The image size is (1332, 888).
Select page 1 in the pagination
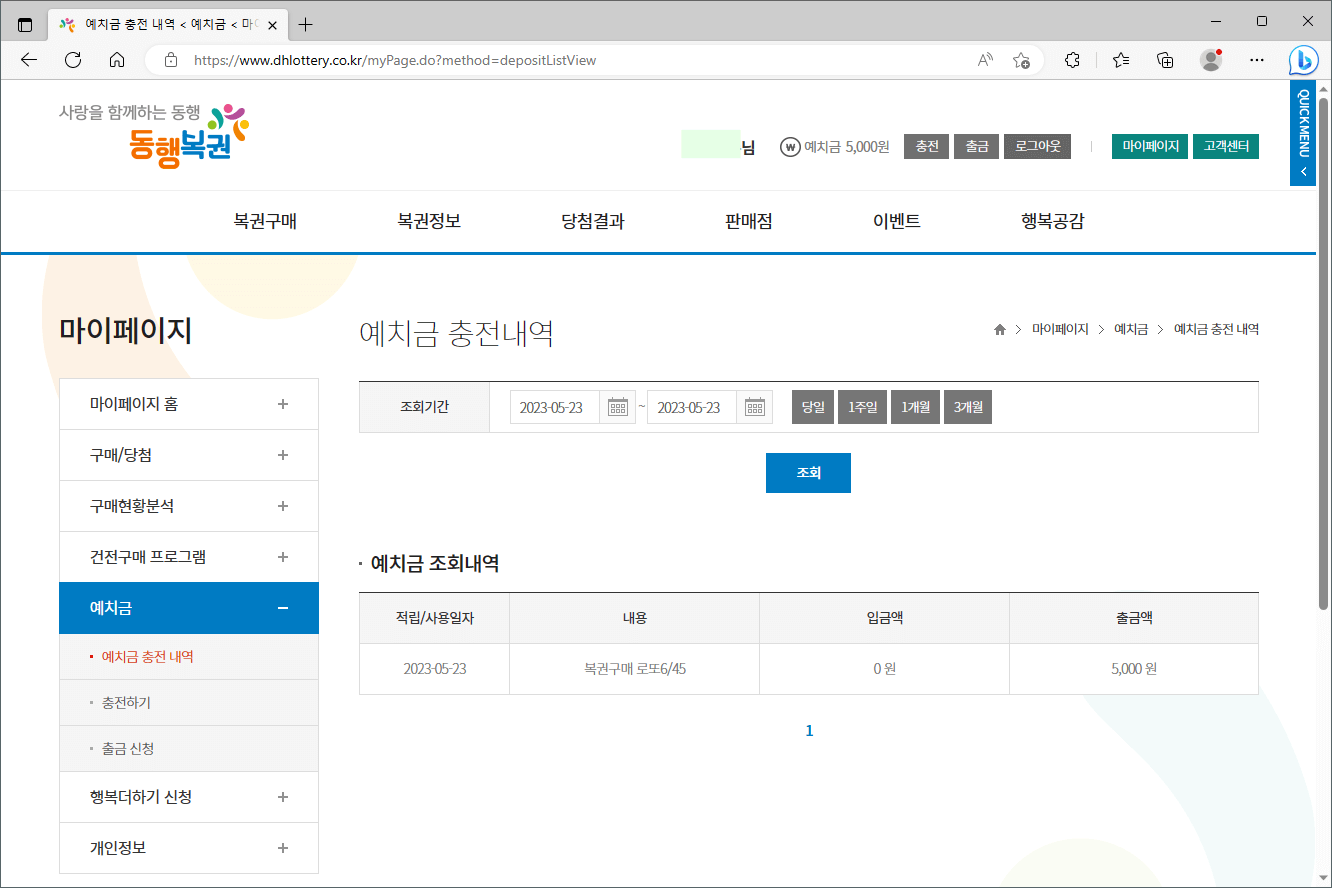click(x=809, y=730)
